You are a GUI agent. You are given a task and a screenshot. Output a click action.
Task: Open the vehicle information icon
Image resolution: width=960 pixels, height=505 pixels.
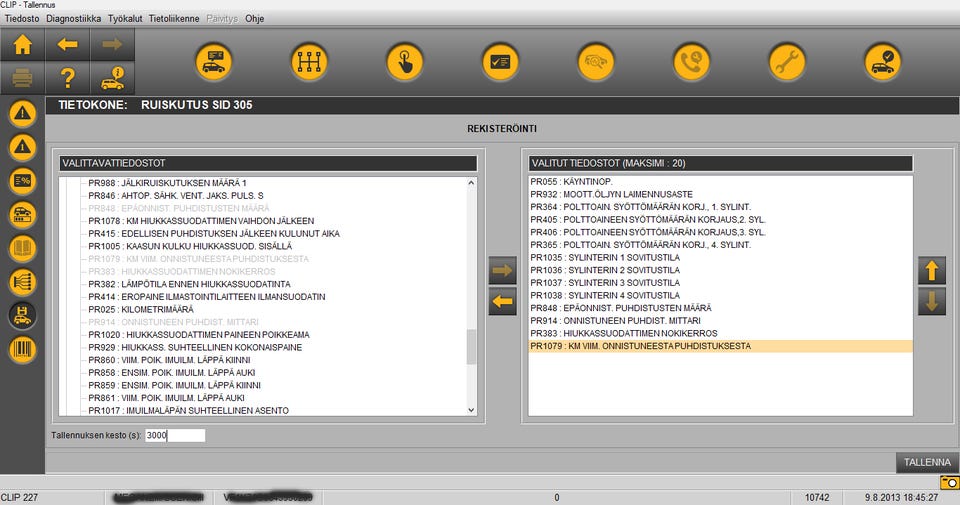112,77
